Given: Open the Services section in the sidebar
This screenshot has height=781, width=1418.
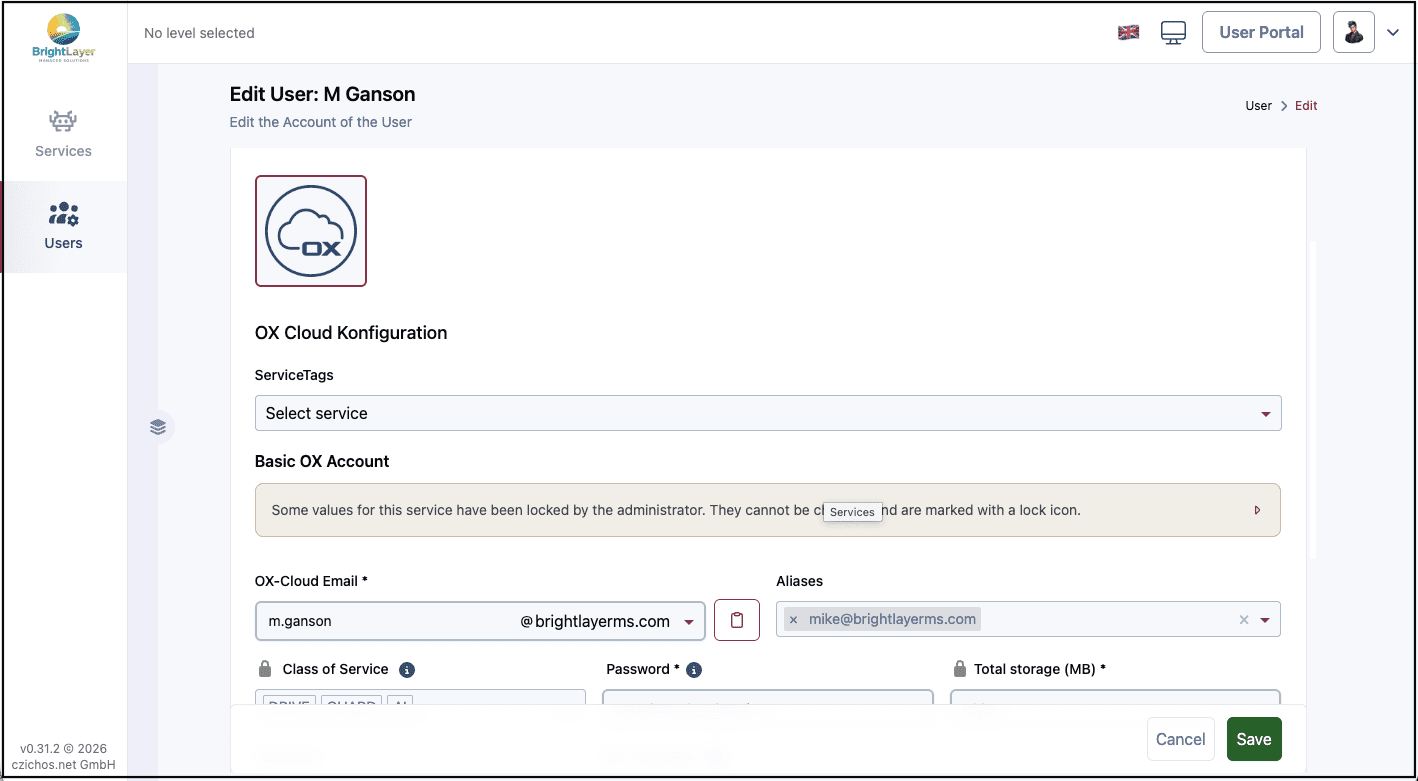Looking at the screenshot, I should pyautogui.click(x=63, y=134).
